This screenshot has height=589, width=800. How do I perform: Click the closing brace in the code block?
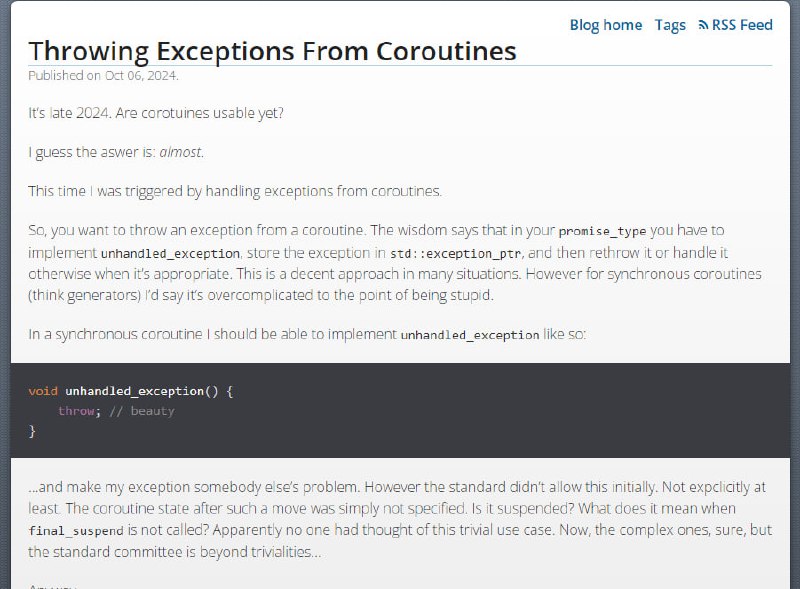point(32,431)
